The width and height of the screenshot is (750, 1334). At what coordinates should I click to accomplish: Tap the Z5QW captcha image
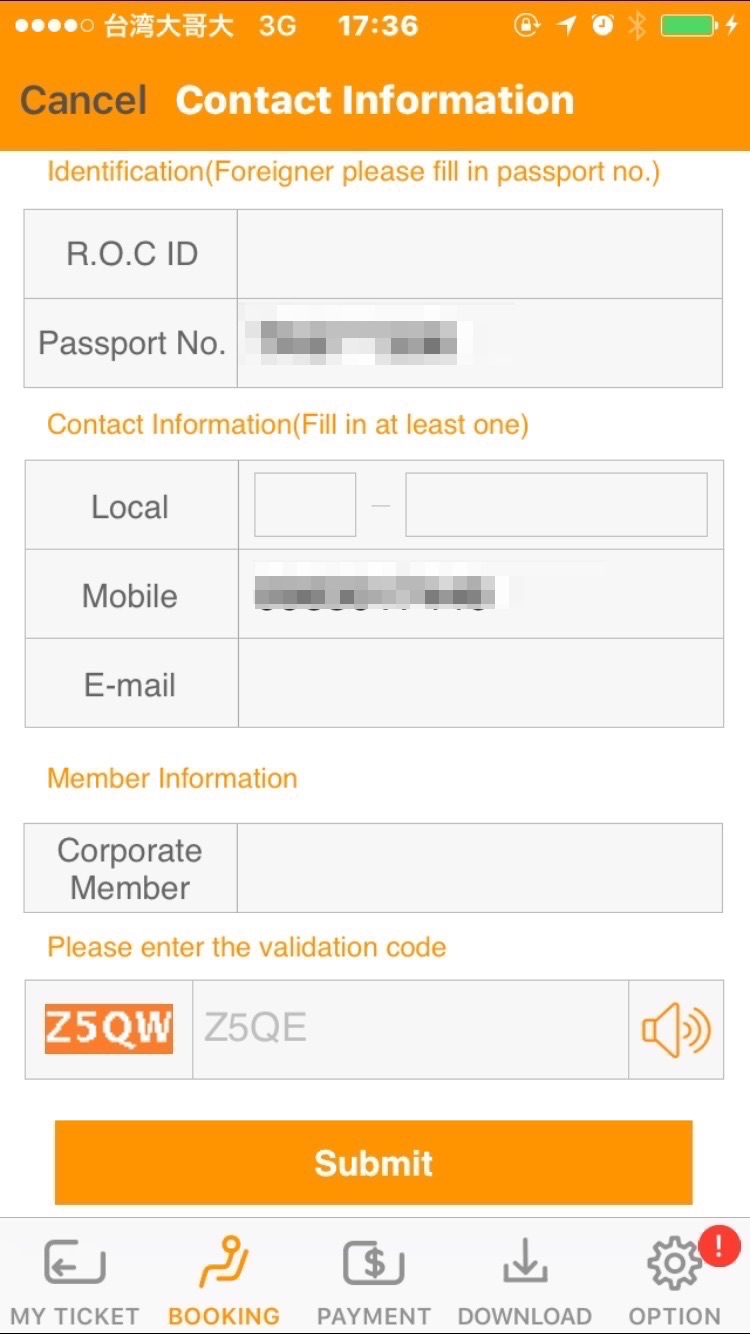click(109, 1029)
